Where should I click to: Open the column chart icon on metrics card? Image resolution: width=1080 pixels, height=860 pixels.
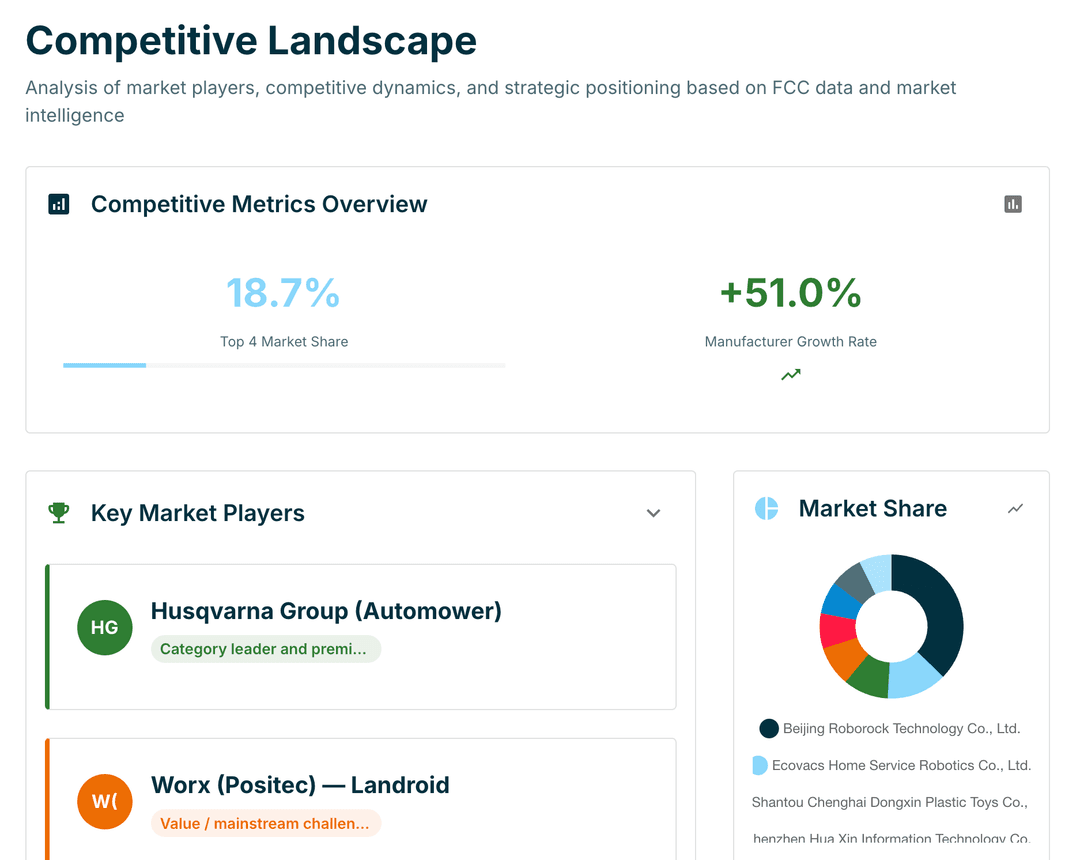(x=1013, y=204)
